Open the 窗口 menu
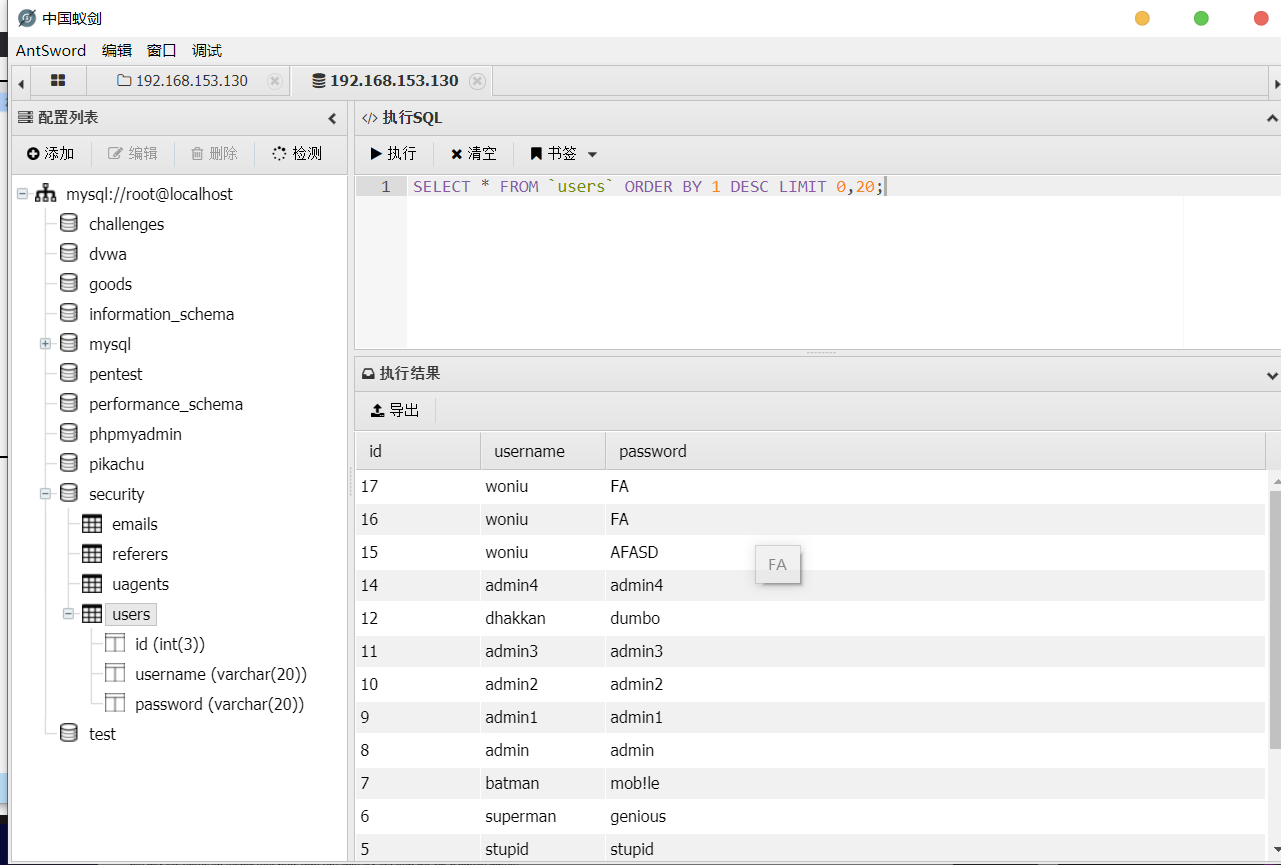This screenshot has width=1281, height=865. [x=162, y=50]
